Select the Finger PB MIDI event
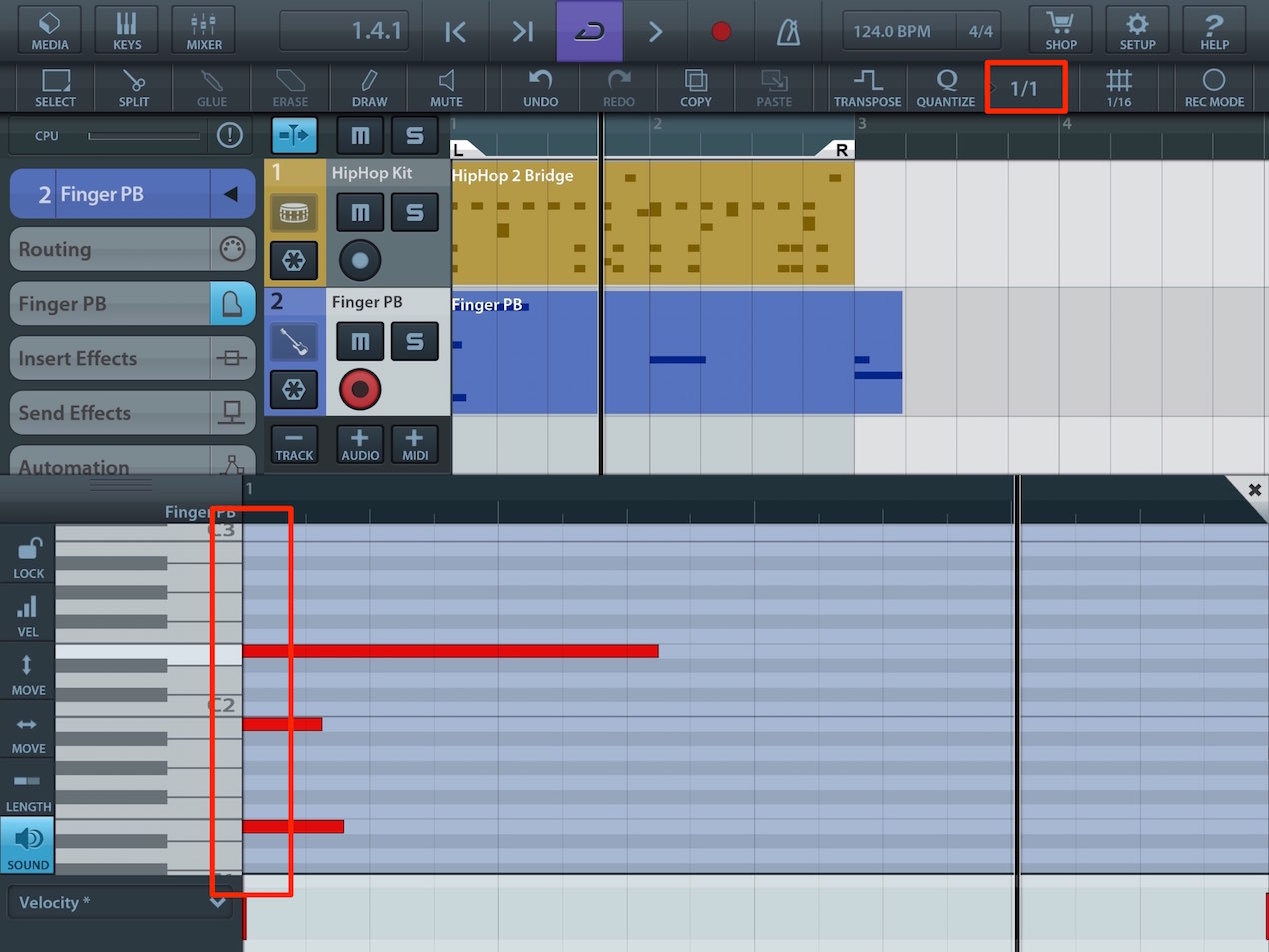Screen dimensions: 1269x952 [x=676, y=352]
